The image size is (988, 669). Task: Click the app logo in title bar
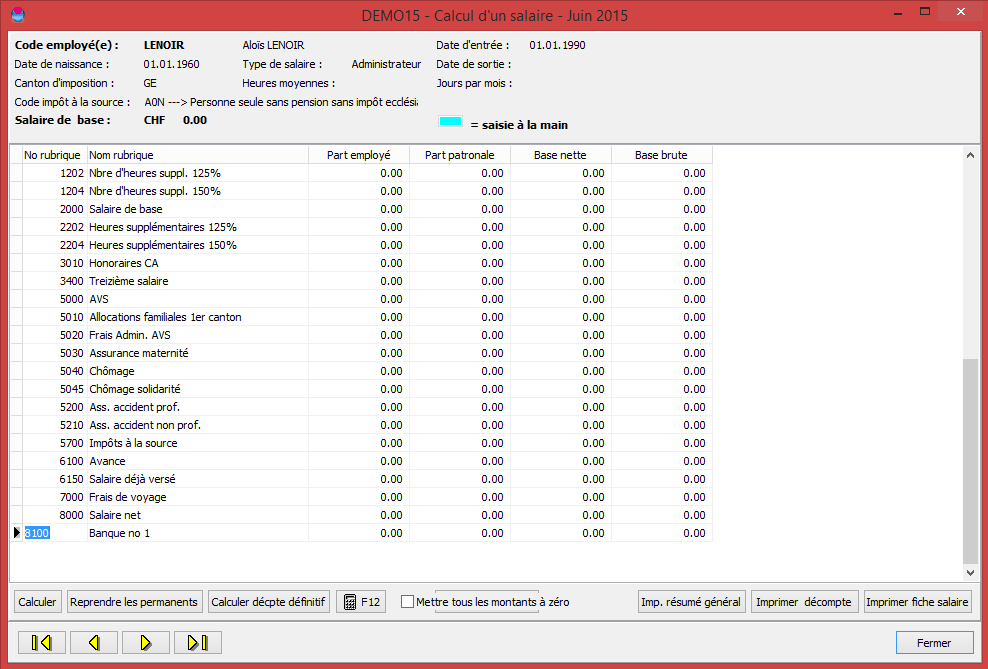point(18,14)
